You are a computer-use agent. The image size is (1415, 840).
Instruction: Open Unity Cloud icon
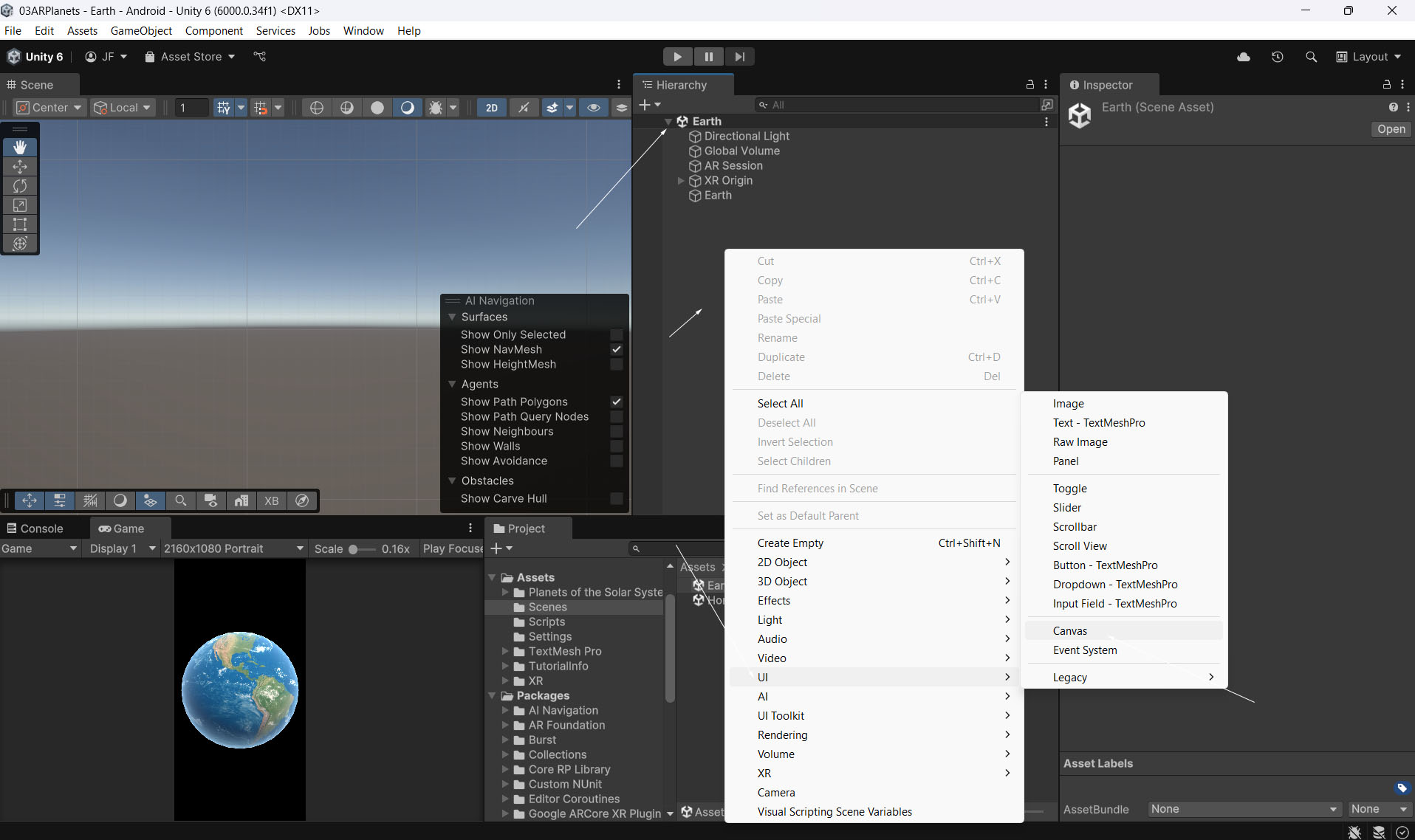[x=1244, y=57]
